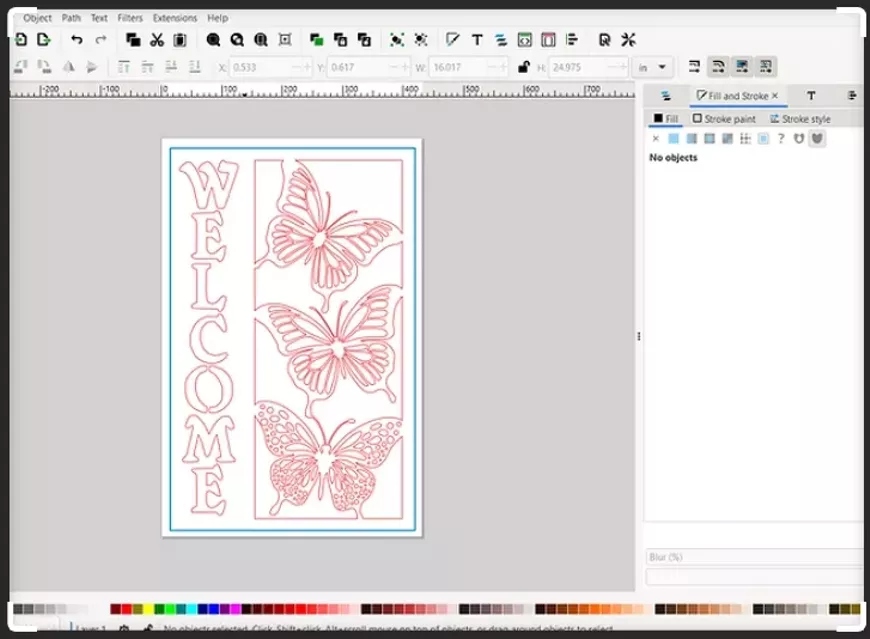Select Radial gradient fill option

pyautogui.click(x=709, y=139)
